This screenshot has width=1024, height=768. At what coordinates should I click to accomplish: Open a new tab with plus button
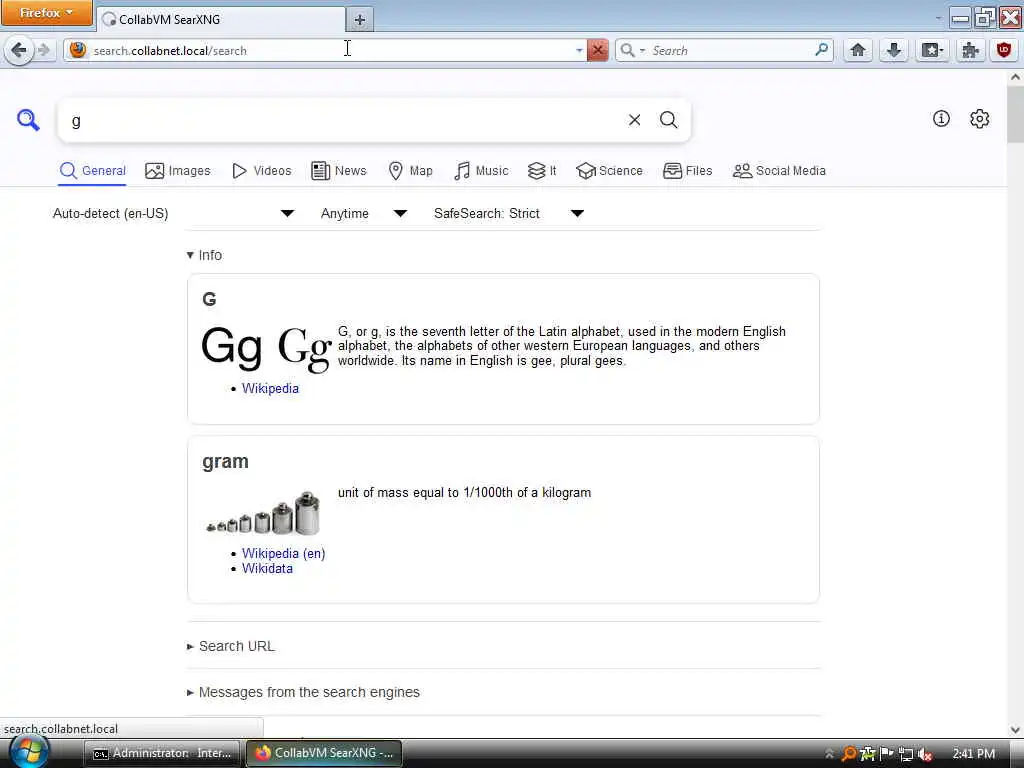click(x=360, y=20)
